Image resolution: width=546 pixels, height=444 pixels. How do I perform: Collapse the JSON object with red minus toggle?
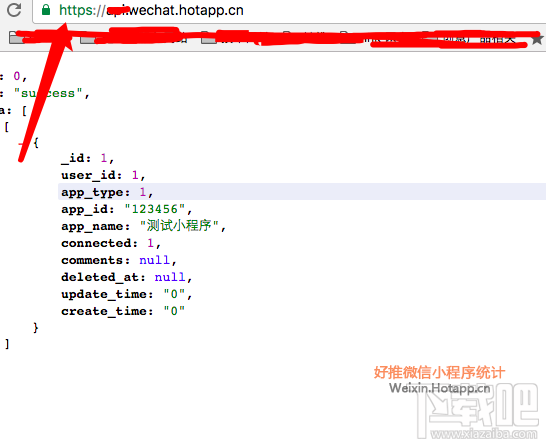[22, 143]
